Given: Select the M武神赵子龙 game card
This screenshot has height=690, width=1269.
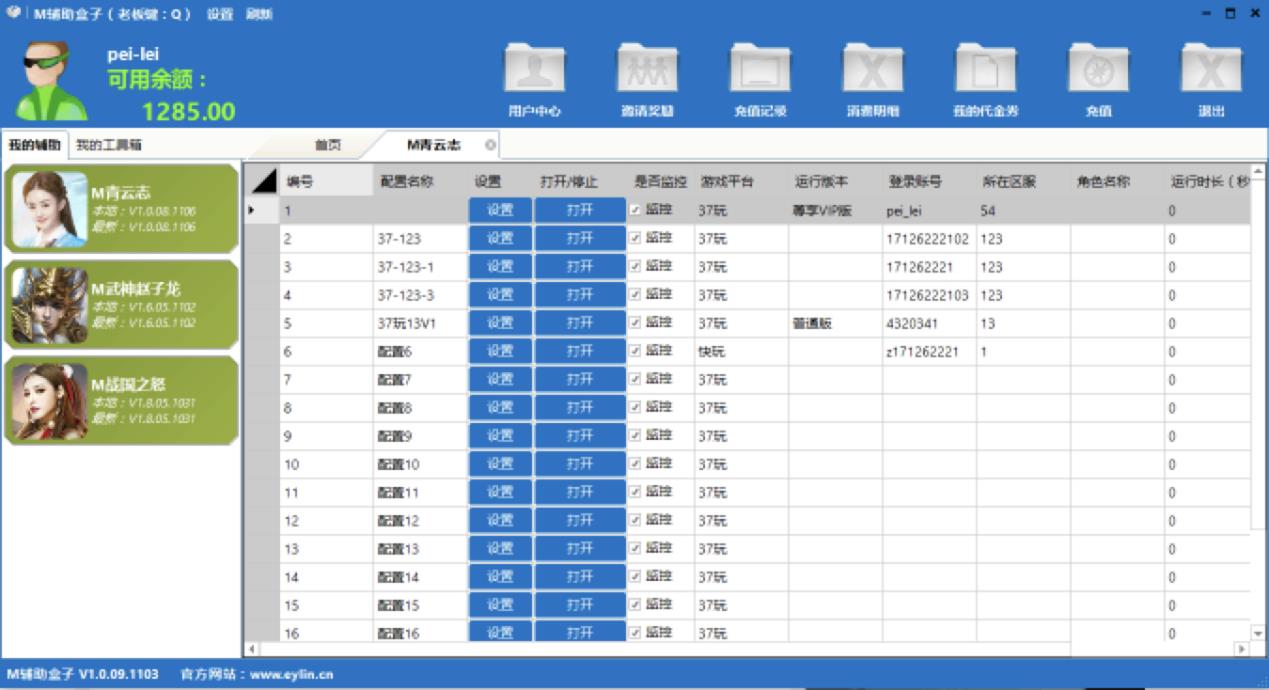Looking at the screenshot, I should (x=122, y=305).
